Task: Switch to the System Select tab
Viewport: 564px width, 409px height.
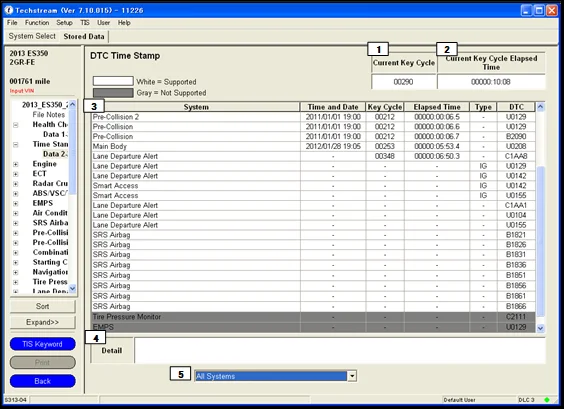Action: (32, 36)
